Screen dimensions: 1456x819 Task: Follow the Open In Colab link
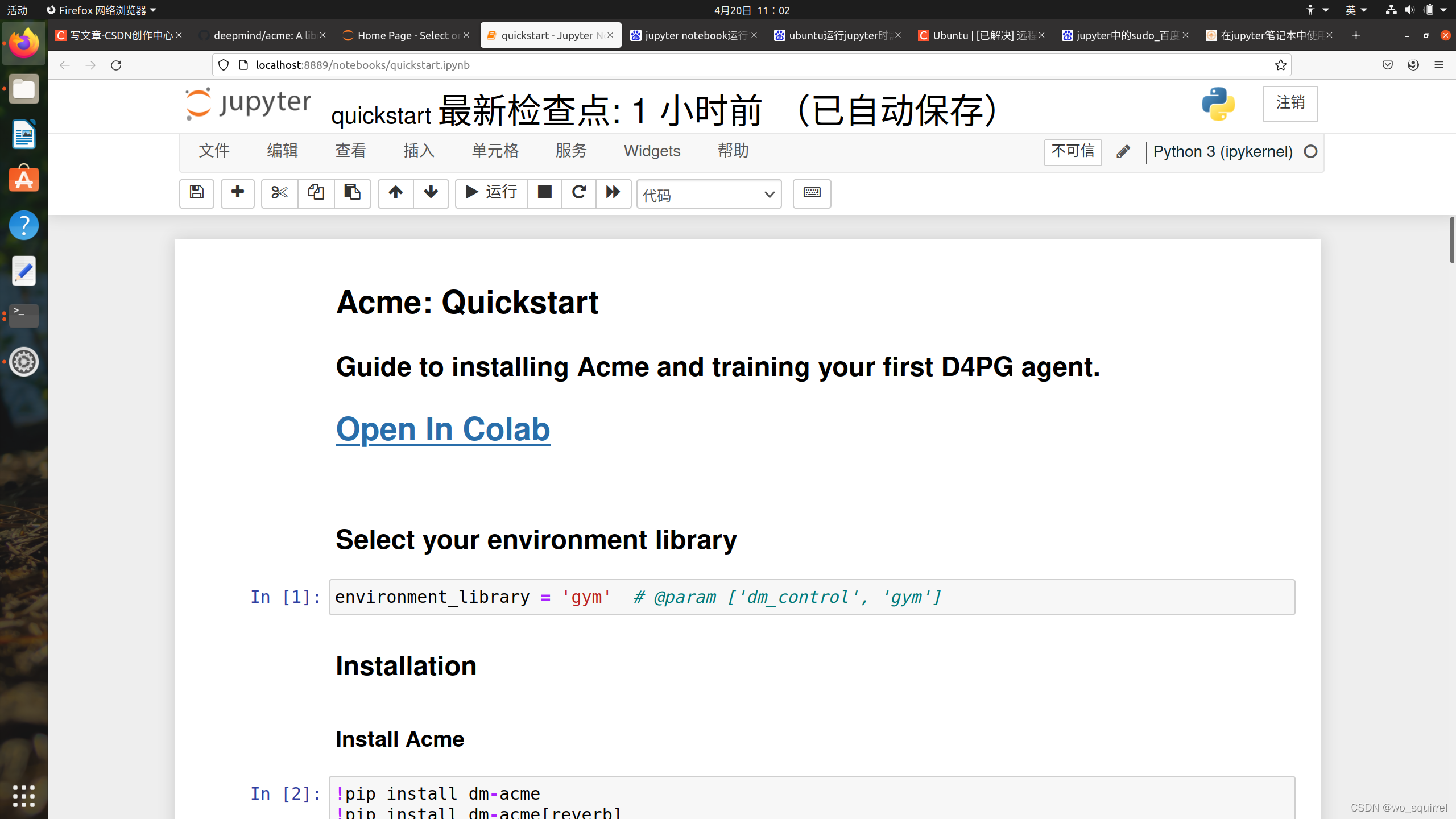(x=443, y=429)
